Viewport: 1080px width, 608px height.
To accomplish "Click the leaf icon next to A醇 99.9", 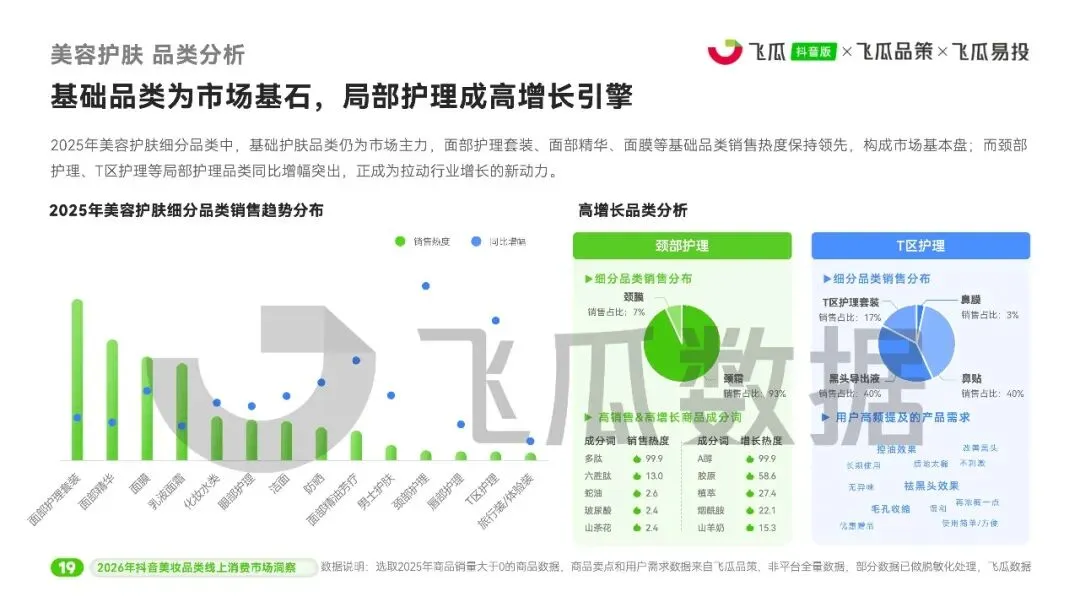I will click(x=748, y=459).
